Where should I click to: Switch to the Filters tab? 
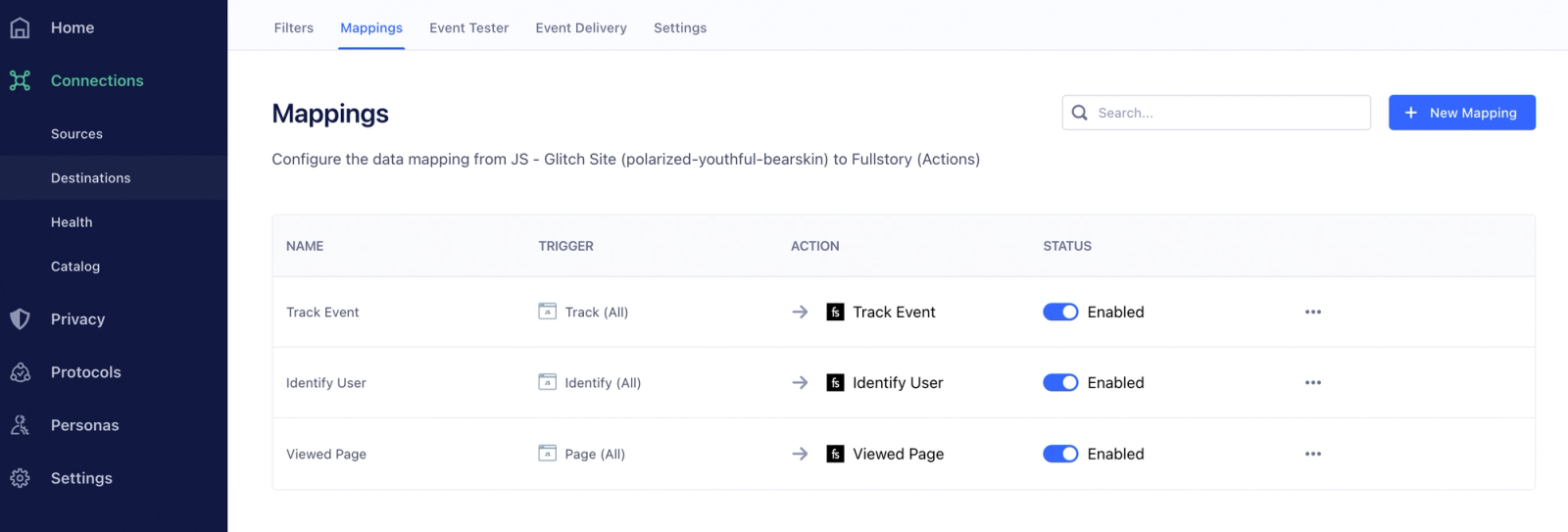point(294,27)
